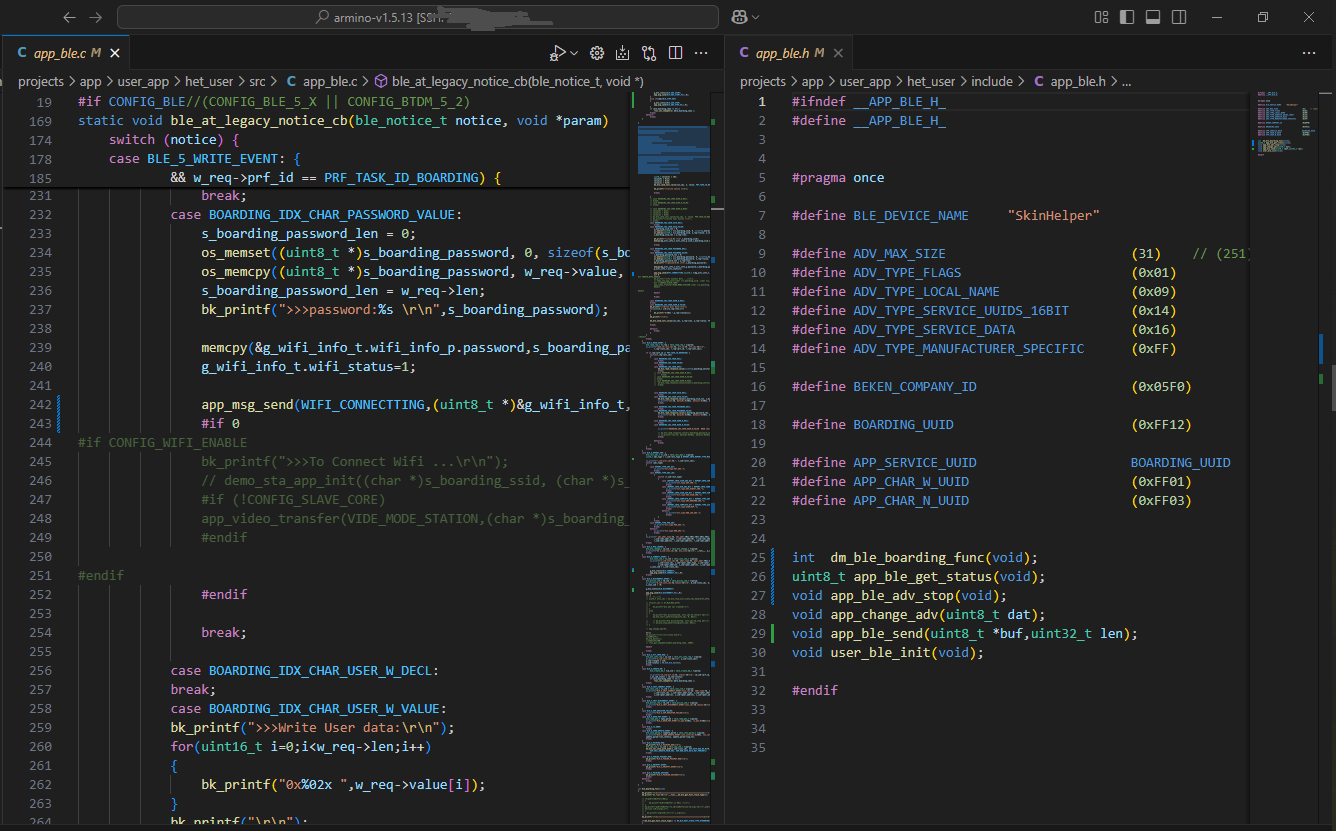Toggle the secondary side bar

coord(1179,17)
